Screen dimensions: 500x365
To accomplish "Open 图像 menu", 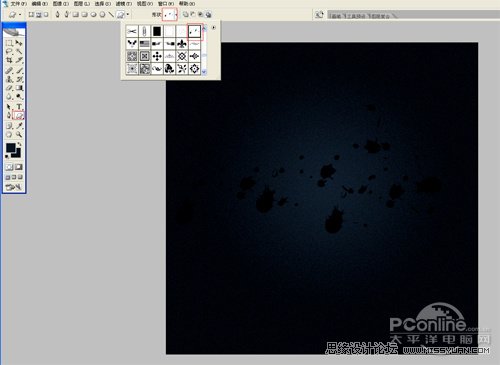I will (61, 4).
